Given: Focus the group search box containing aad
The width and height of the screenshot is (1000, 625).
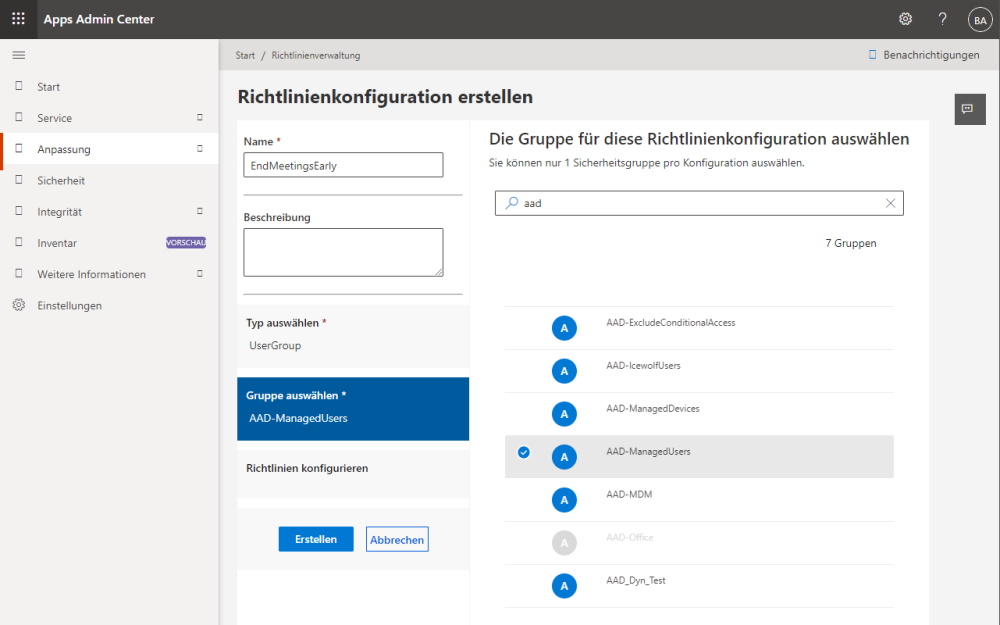Looking at the screenshot, I should click(x=699, y=203).
